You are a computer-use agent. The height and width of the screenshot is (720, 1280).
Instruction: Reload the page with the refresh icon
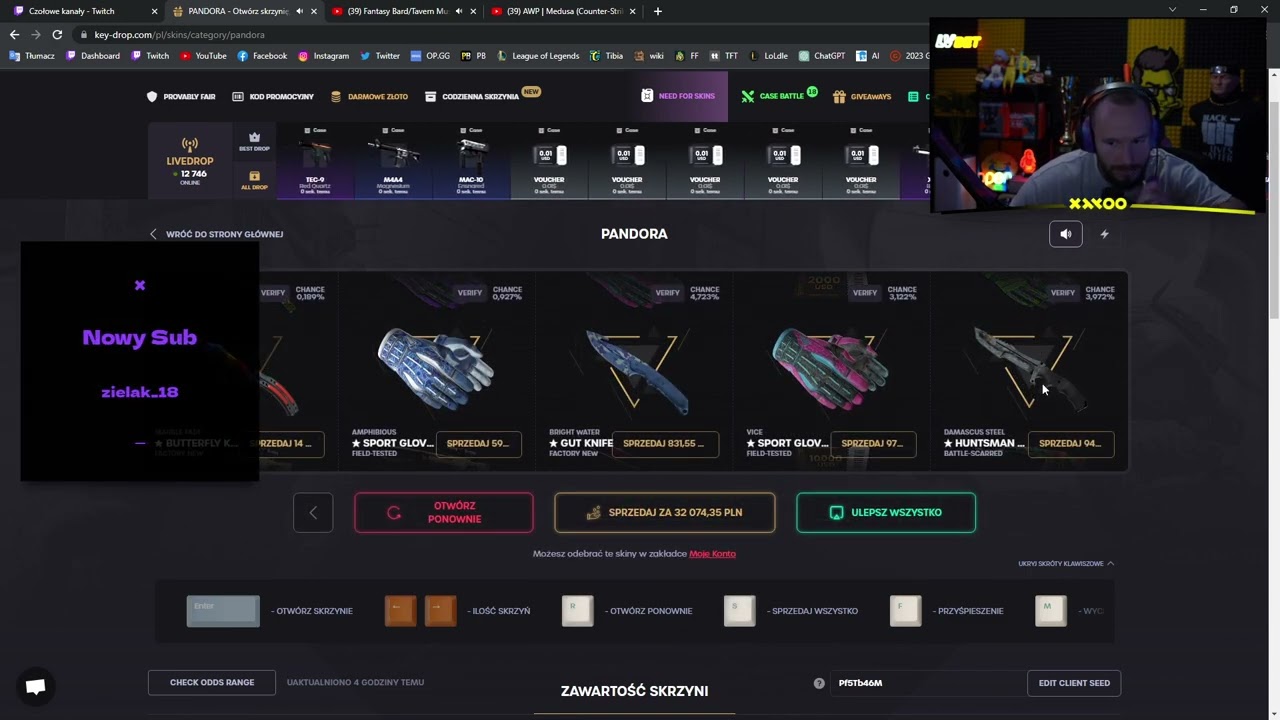[57, 34]
